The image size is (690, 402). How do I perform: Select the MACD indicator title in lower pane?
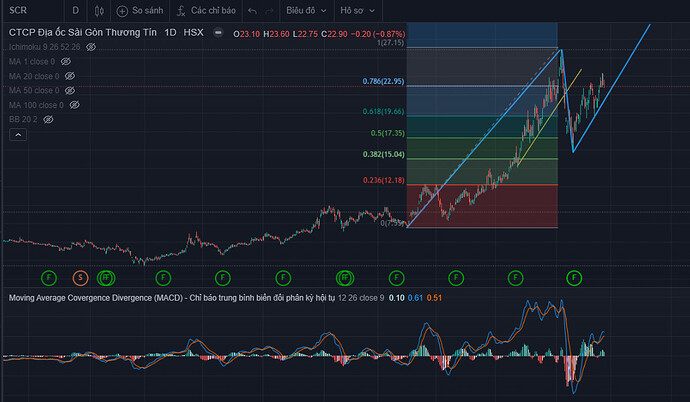click(172, 298)
